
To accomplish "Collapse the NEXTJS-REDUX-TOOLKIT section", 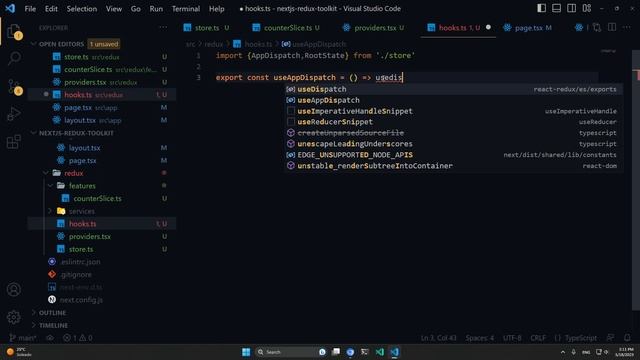I will point(34,133).
